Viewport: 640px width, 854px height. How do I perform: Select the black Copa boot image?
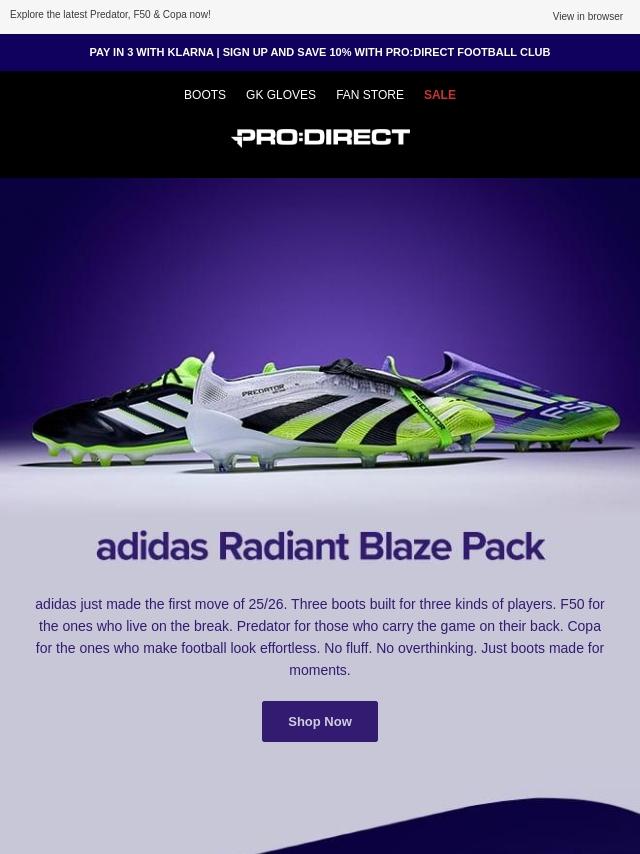(x=112, y=417)
